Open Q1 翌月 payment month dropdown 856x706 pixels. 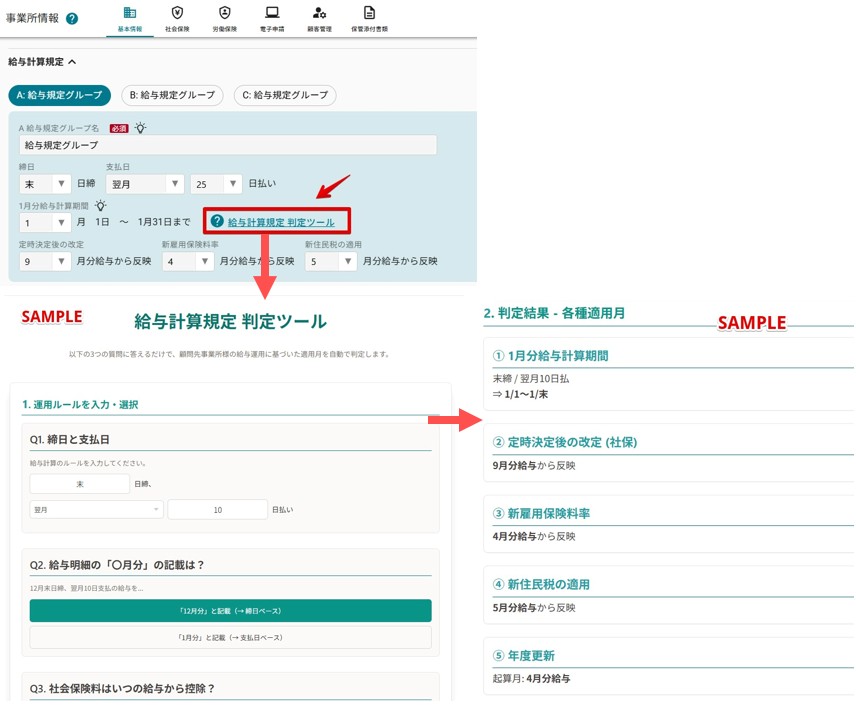pos(97,509)
